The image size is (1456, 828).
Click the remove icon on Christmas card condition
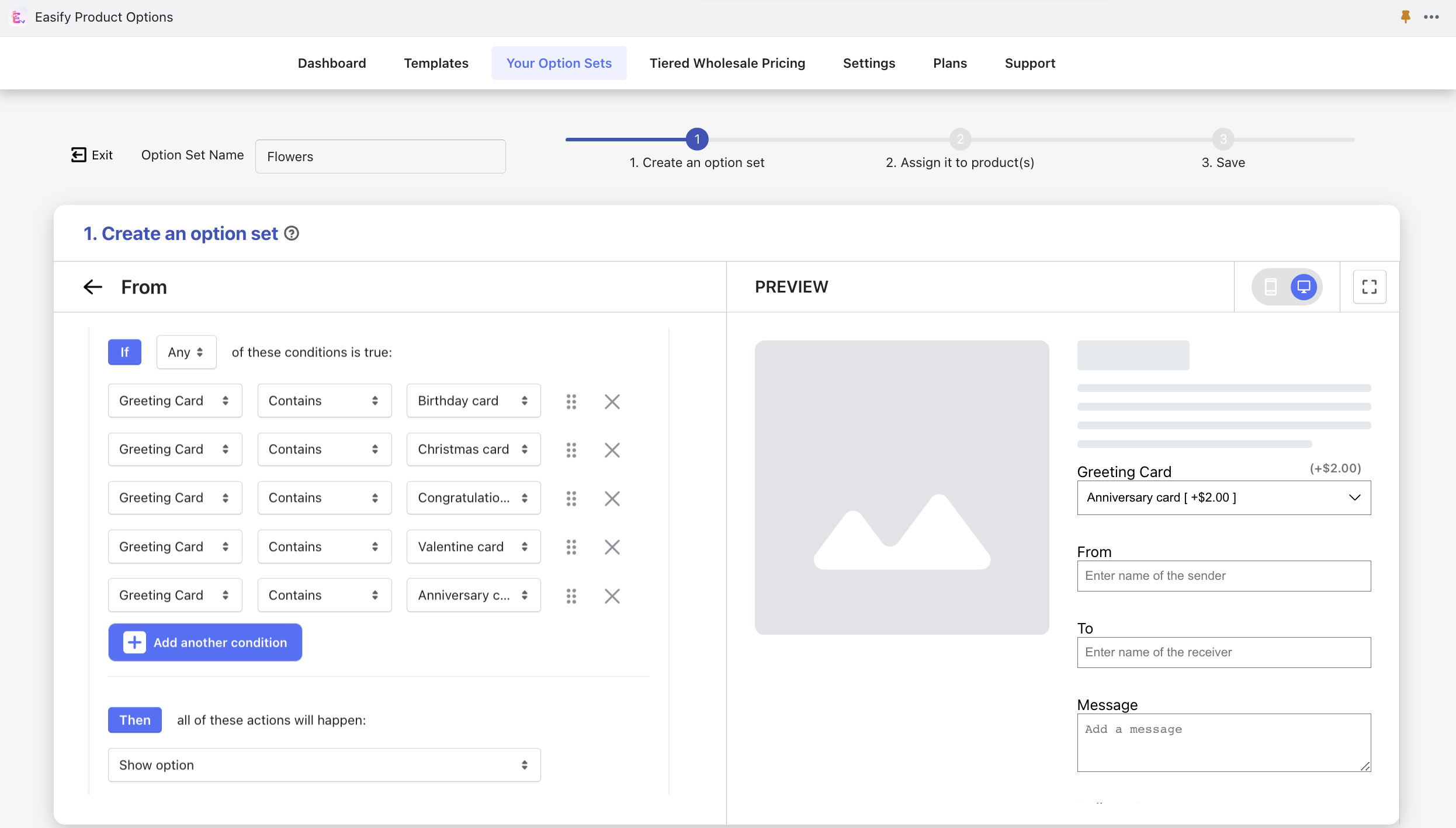[613, 448]
